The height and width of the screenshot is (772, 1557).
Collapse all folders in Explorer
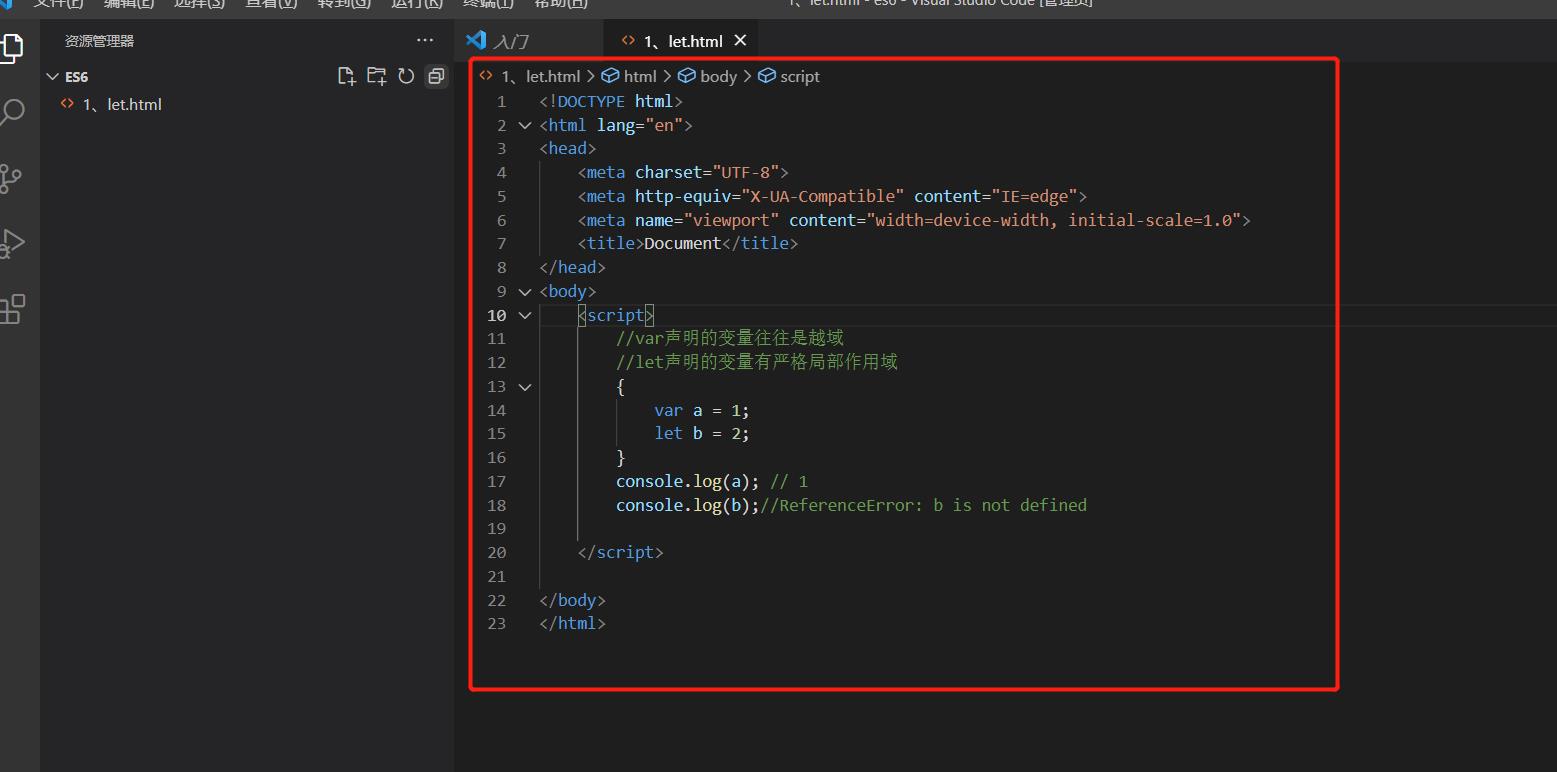(436, 76)
